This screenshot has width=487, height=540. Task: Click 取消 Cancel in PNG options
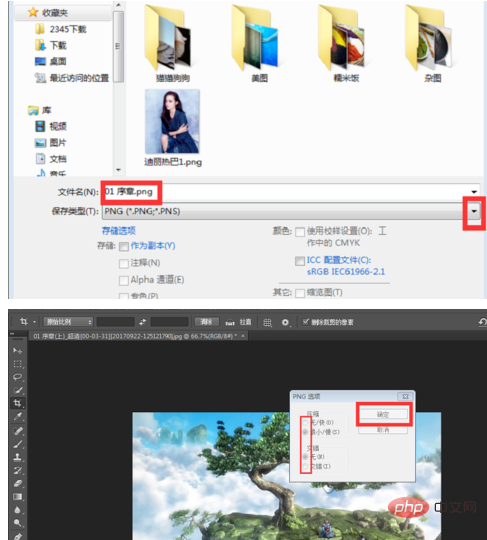(383, 430)
